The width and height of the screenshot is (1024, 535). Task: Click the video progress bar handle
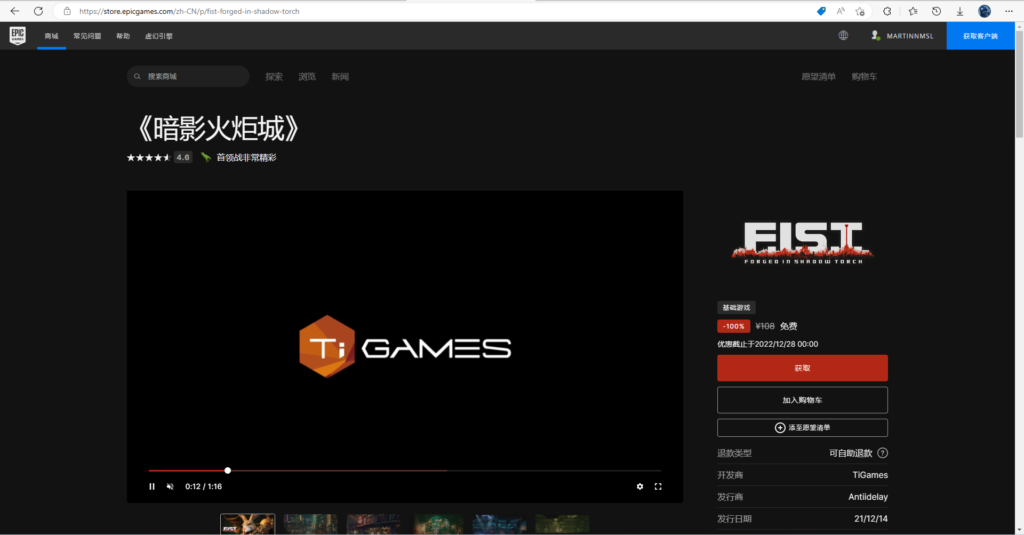coord(227,470)
